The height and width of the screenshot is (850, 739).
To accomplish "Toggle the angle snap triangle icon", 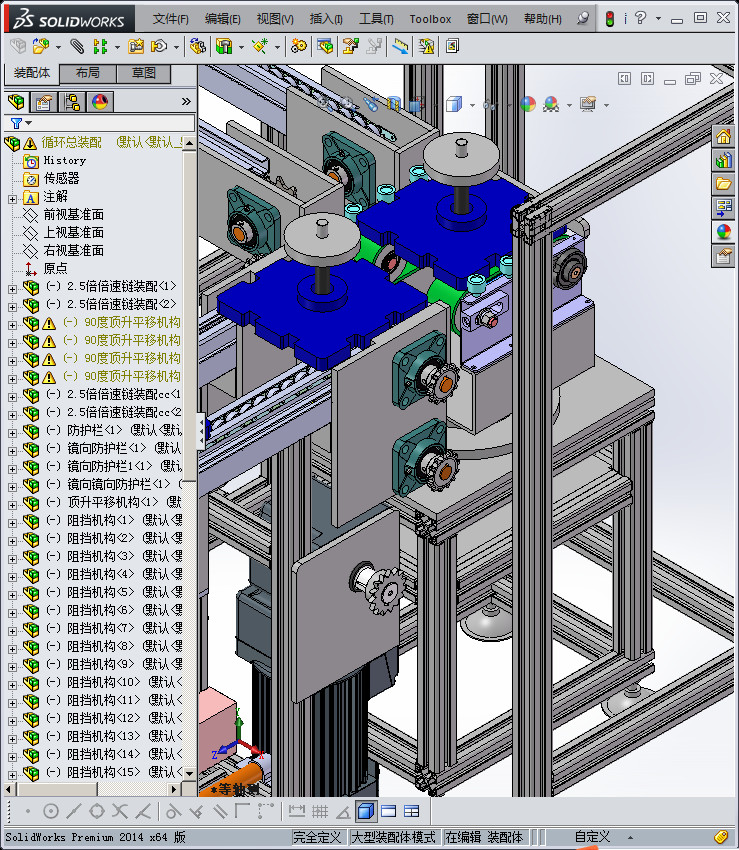I will [x=343, y=812].
